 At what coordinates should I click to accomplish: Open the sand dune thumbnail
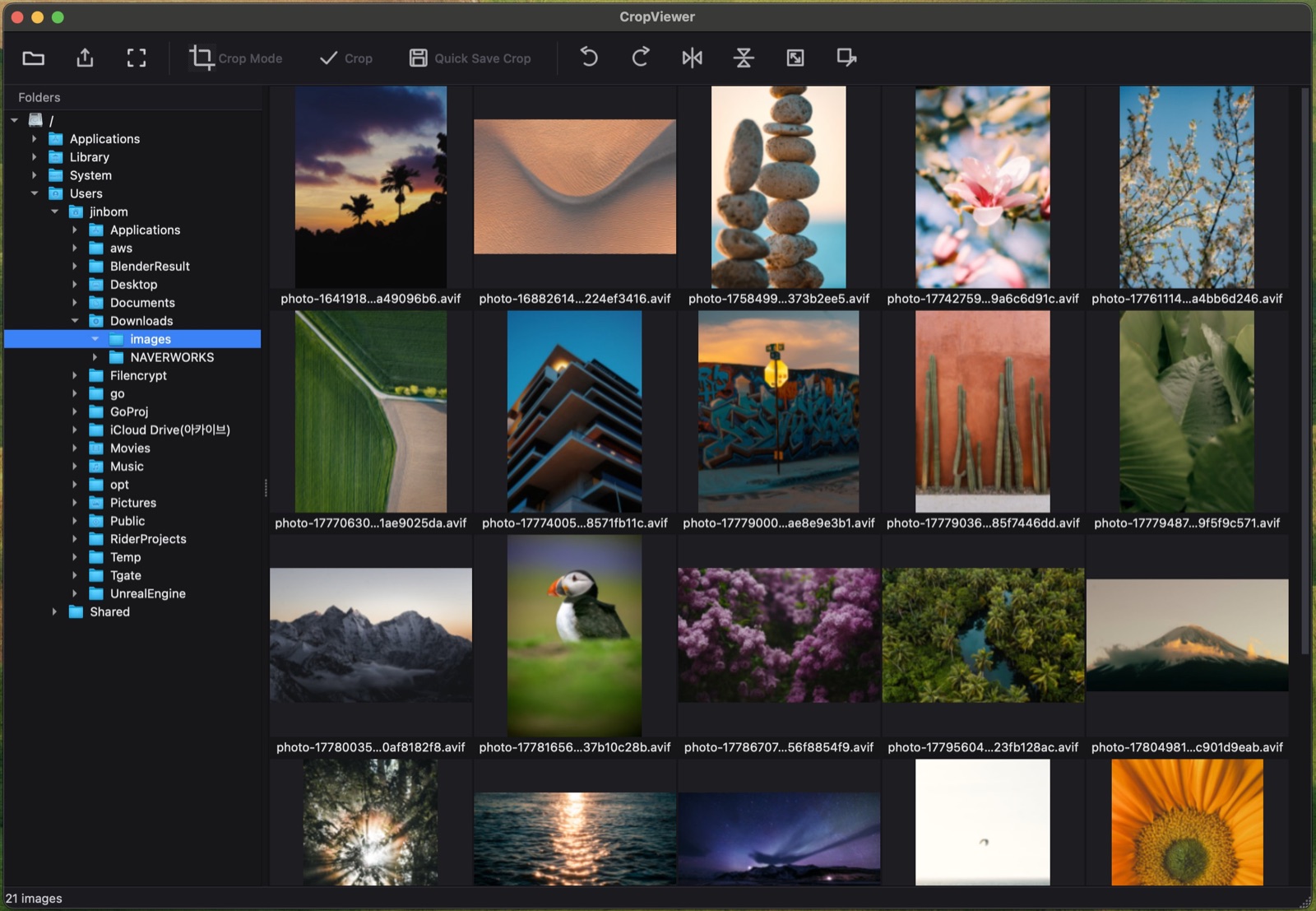(575, 187)
